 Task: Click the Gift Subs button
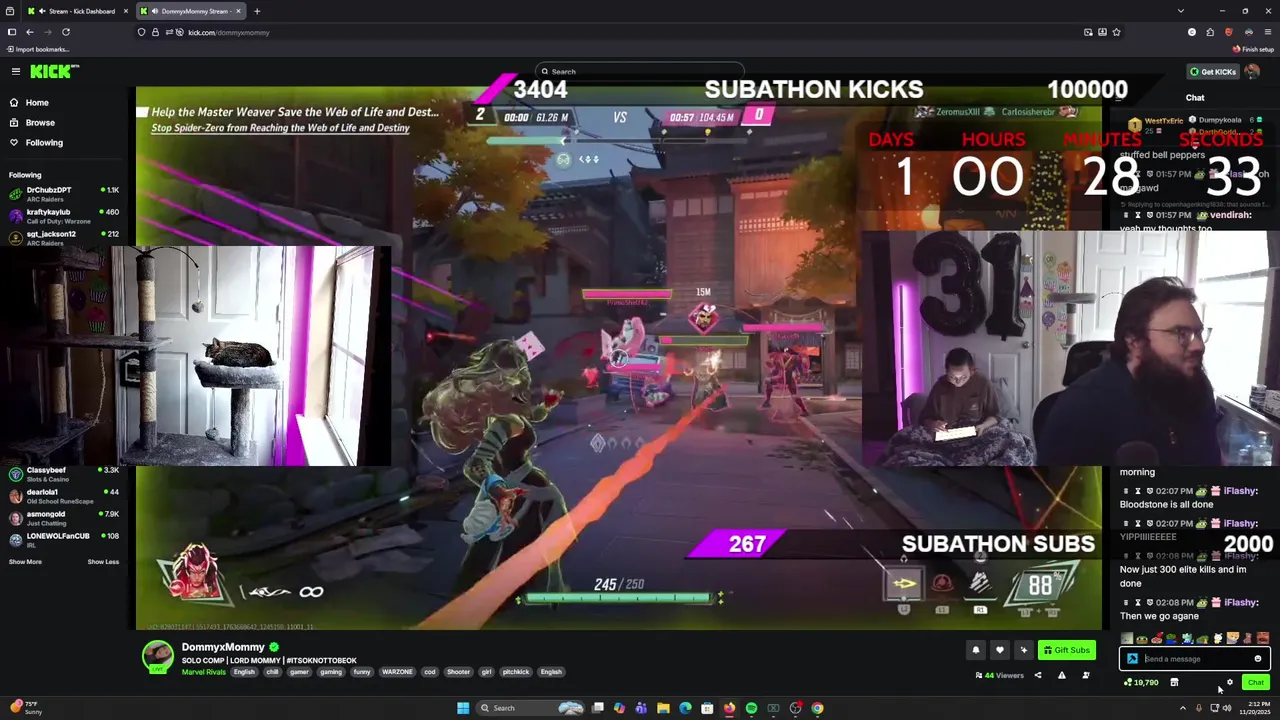coord(1067,650)
